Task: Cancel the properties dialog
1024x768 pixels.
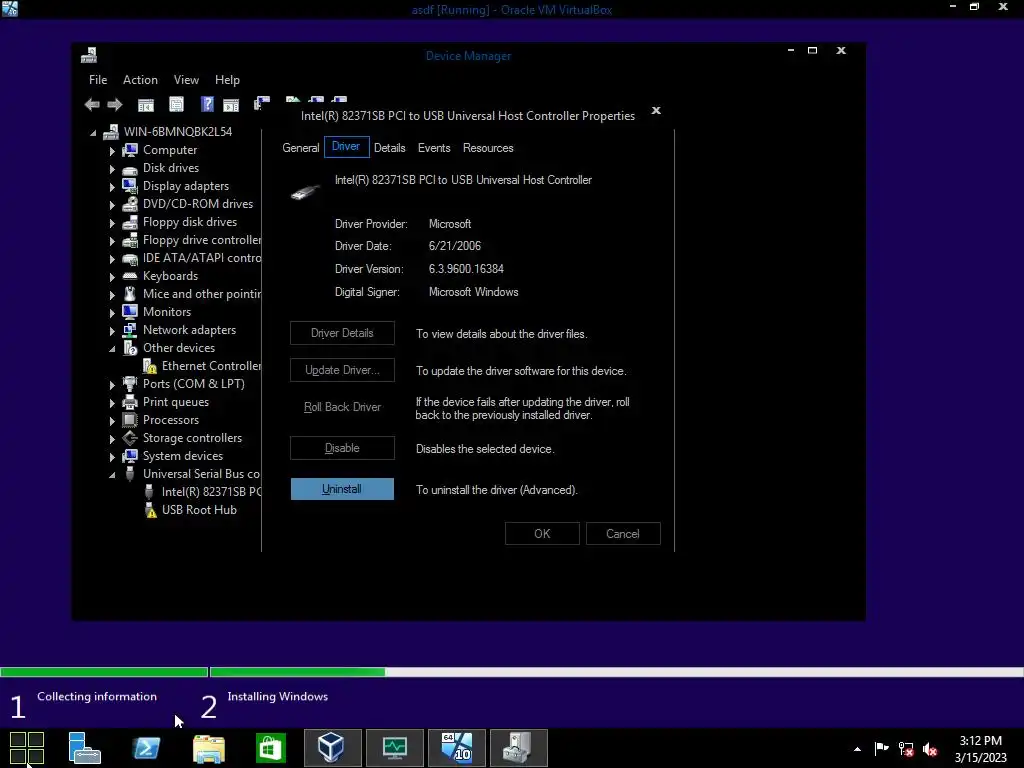Action: [x=623, y=534]
